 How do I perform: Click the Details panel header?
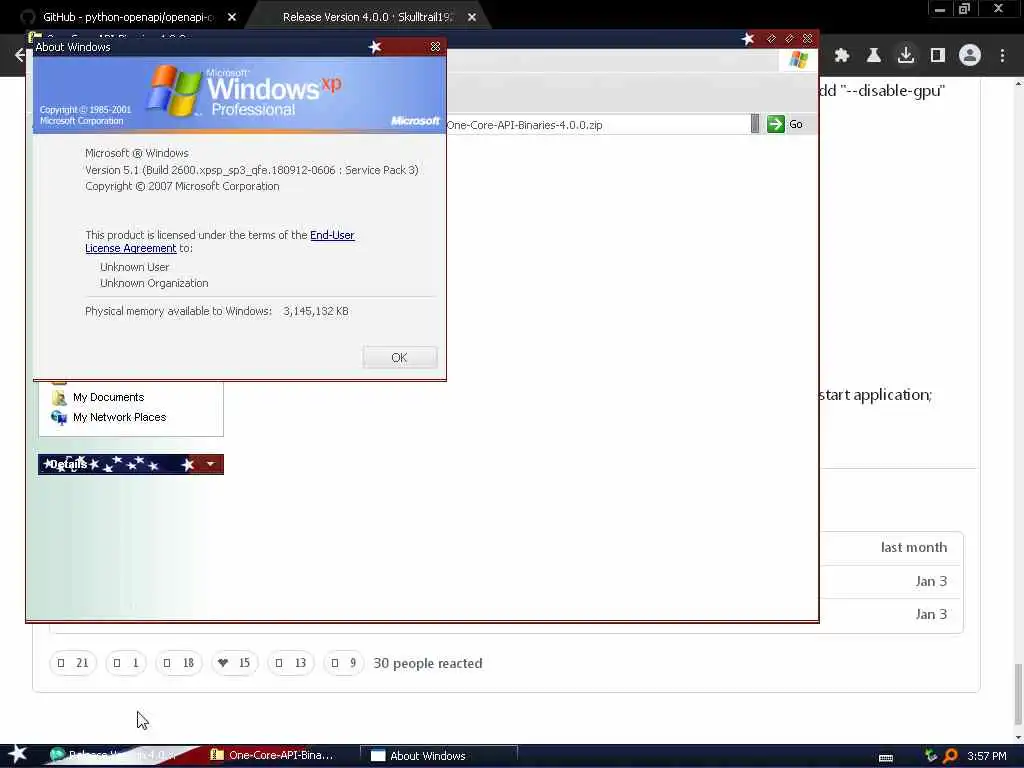coord(131,464)
